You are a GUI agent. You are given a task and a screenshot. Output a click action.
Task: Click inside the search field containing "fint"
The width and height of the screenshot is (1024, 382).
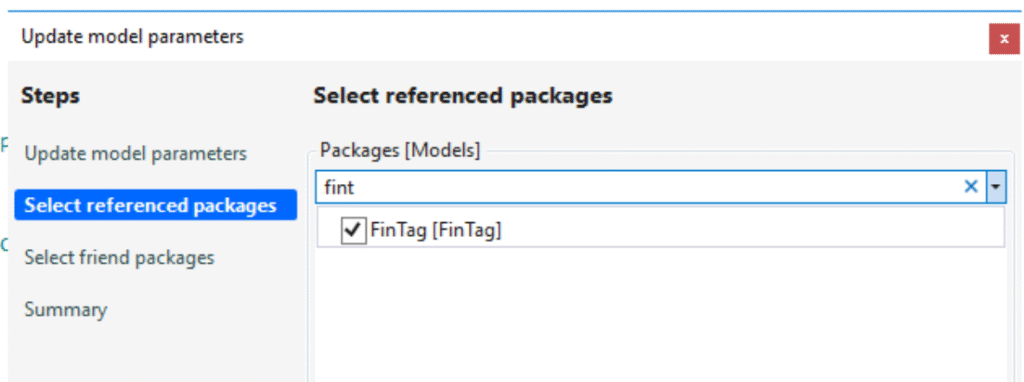click(639, 187)
